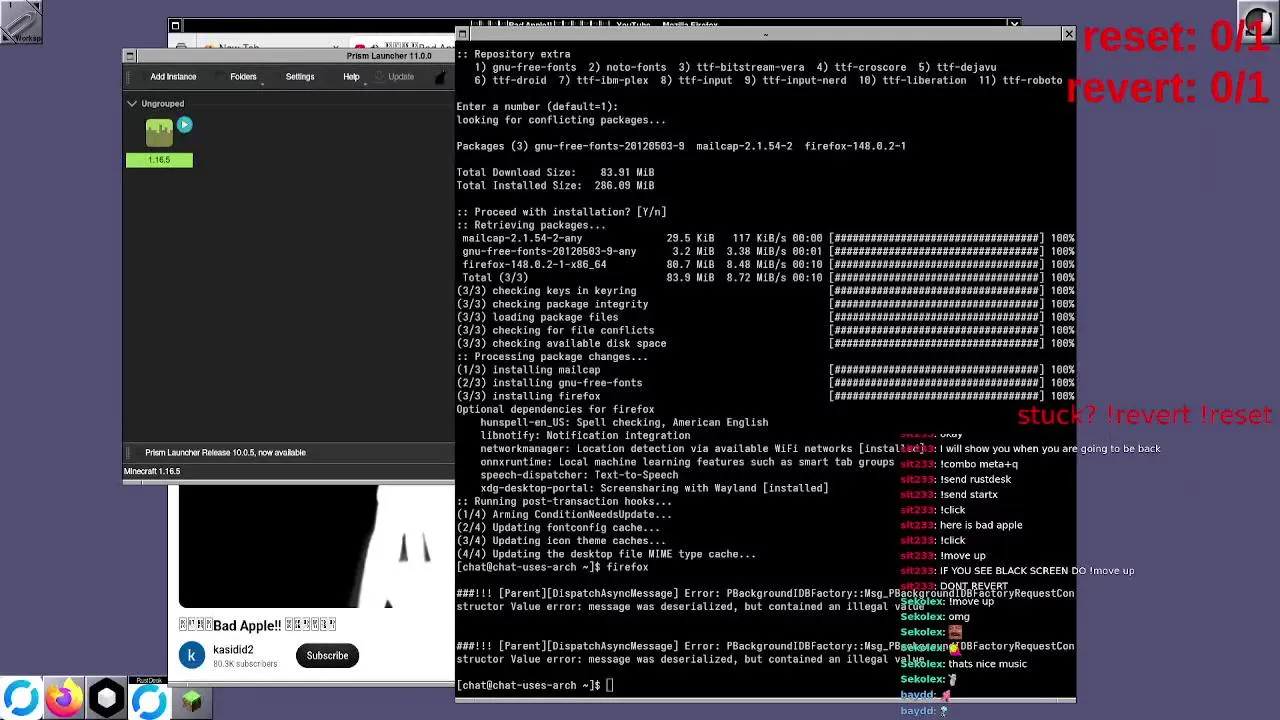
Task: Click the top-right desktop corner icon
Action: tap(1258, 22)
